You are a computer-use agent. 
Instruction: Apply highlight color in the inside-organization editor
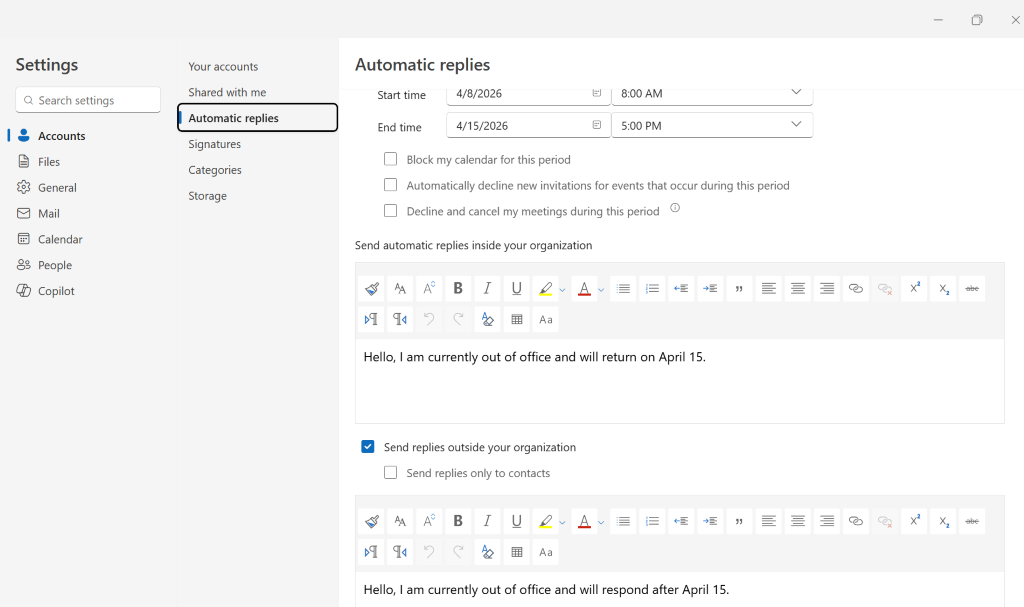click(x=545, y=288)
